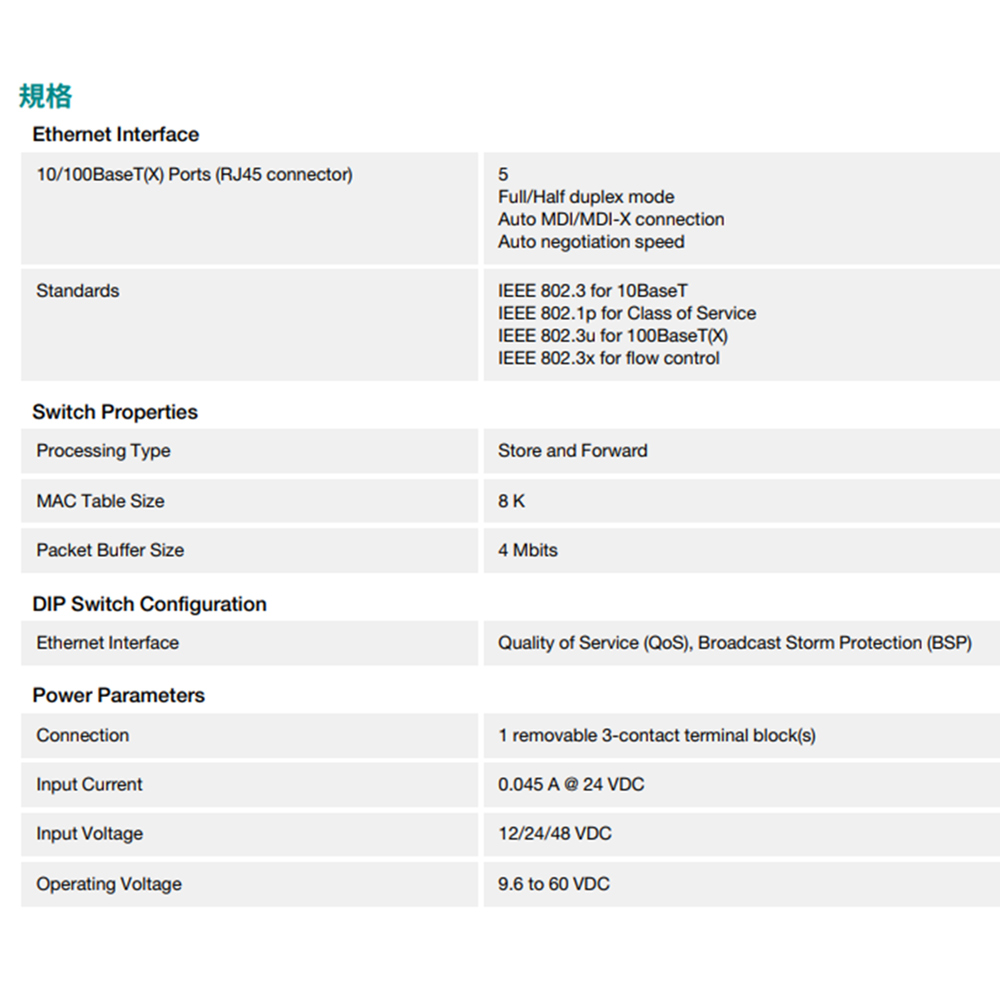This screenshot has width=1000, height=1000.
Task: Click the Full/Half duplex mode text
Action: (586, 197)
